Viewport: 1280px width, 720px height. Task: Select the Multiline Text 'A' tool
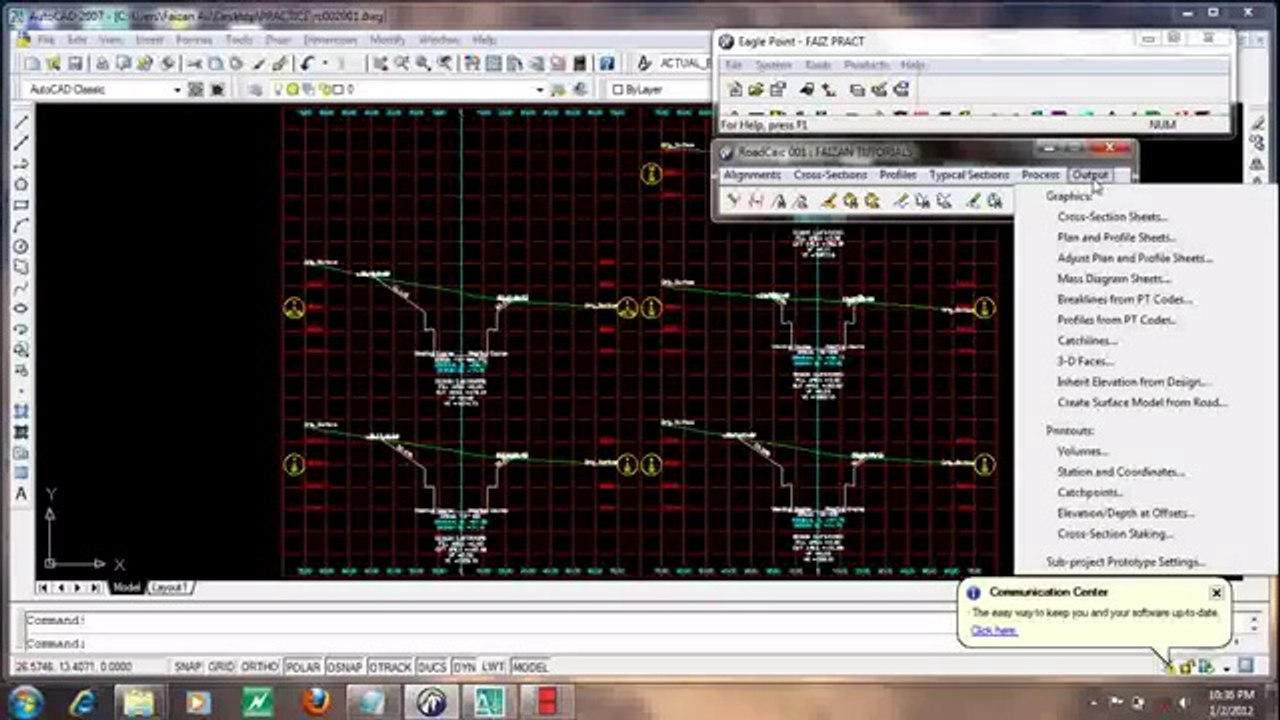pos(21,494)
